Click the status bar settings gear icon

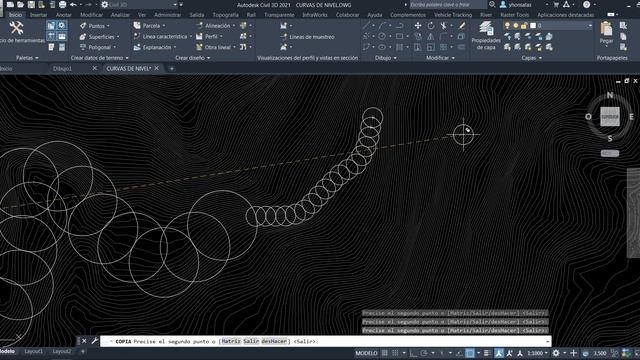556,353
